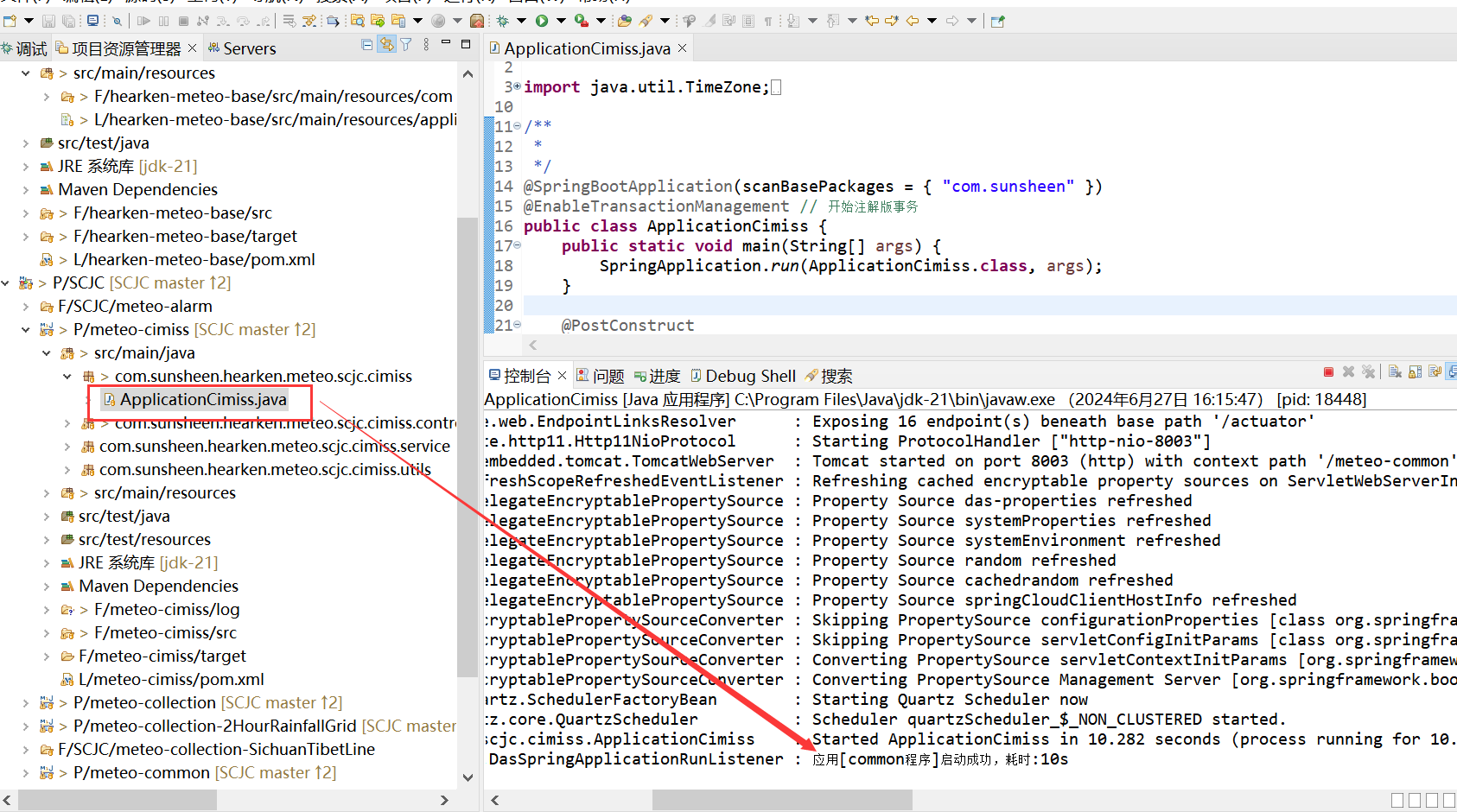Click the Save All icon in toolbar

68,21
